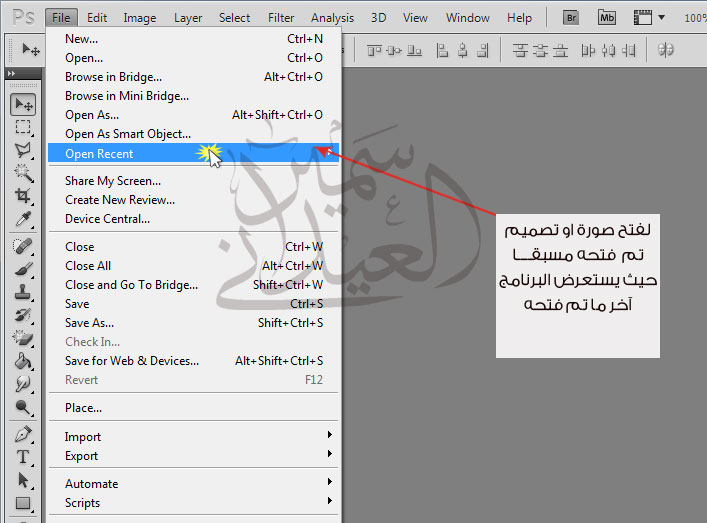Viewport: 707px width, 523px height.
Task: Open the Layer menu
Action: (188, 18)
